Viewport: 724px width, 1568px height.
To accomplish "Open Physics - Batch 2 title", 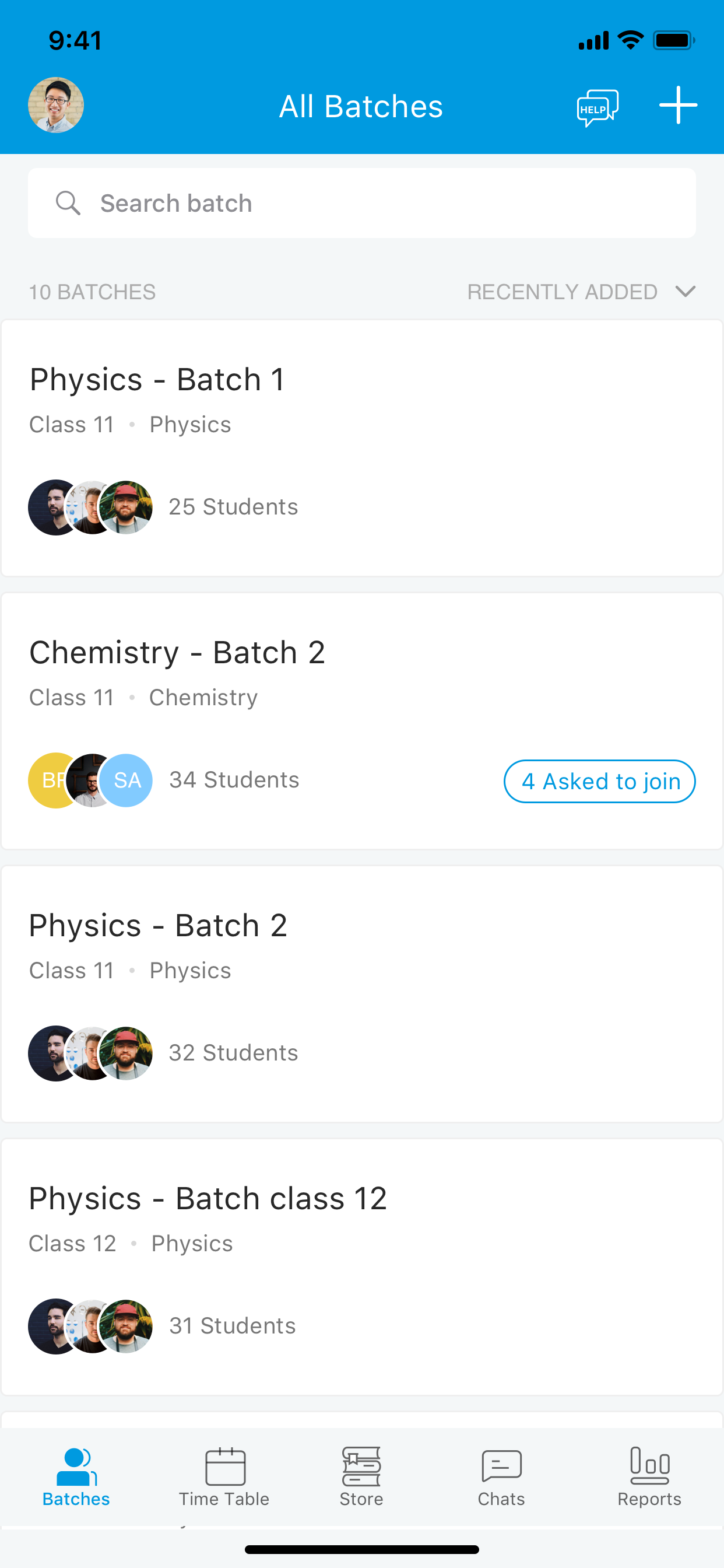I will tap(158, 925).
